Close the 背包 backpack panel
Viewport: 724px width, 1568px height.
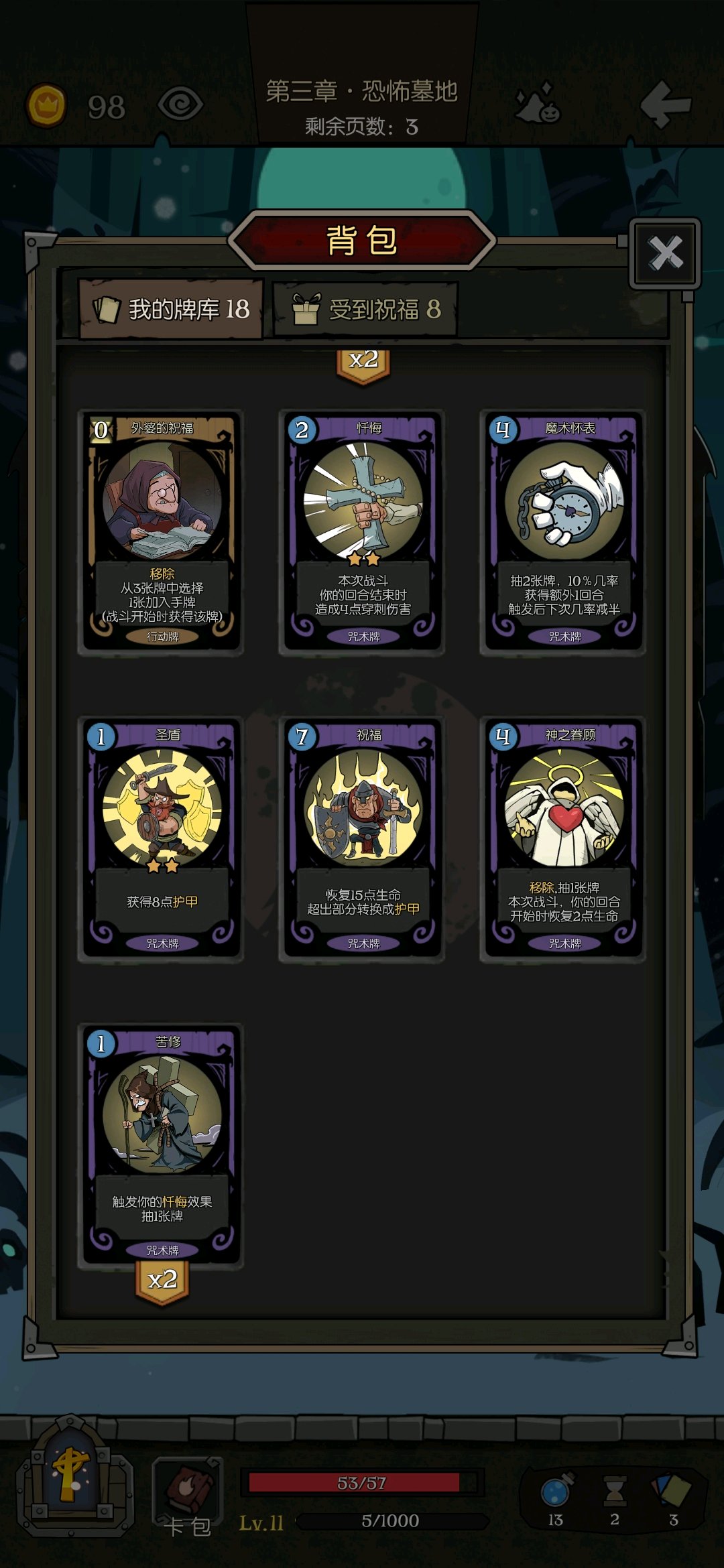coord(665,253)
